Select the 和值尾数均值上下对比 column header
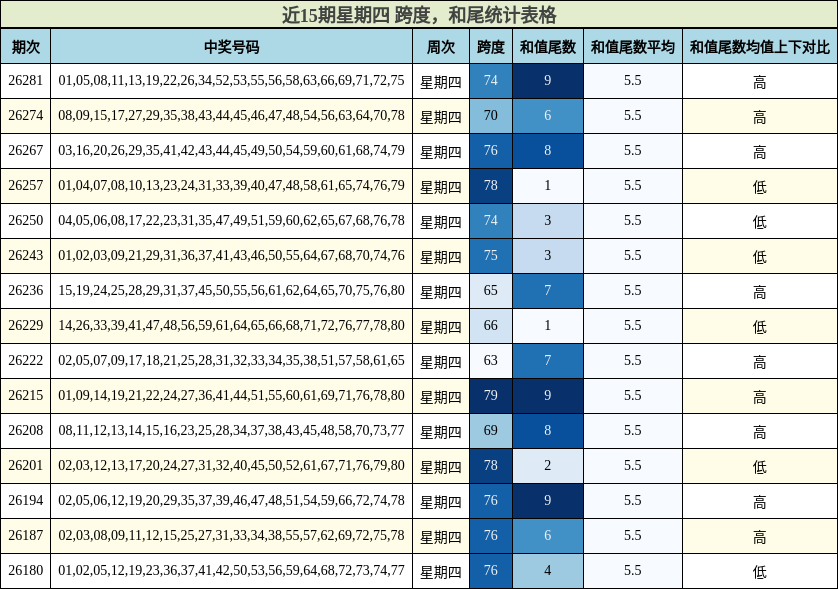This screenshot has width=838, height=589. point(760,46)
